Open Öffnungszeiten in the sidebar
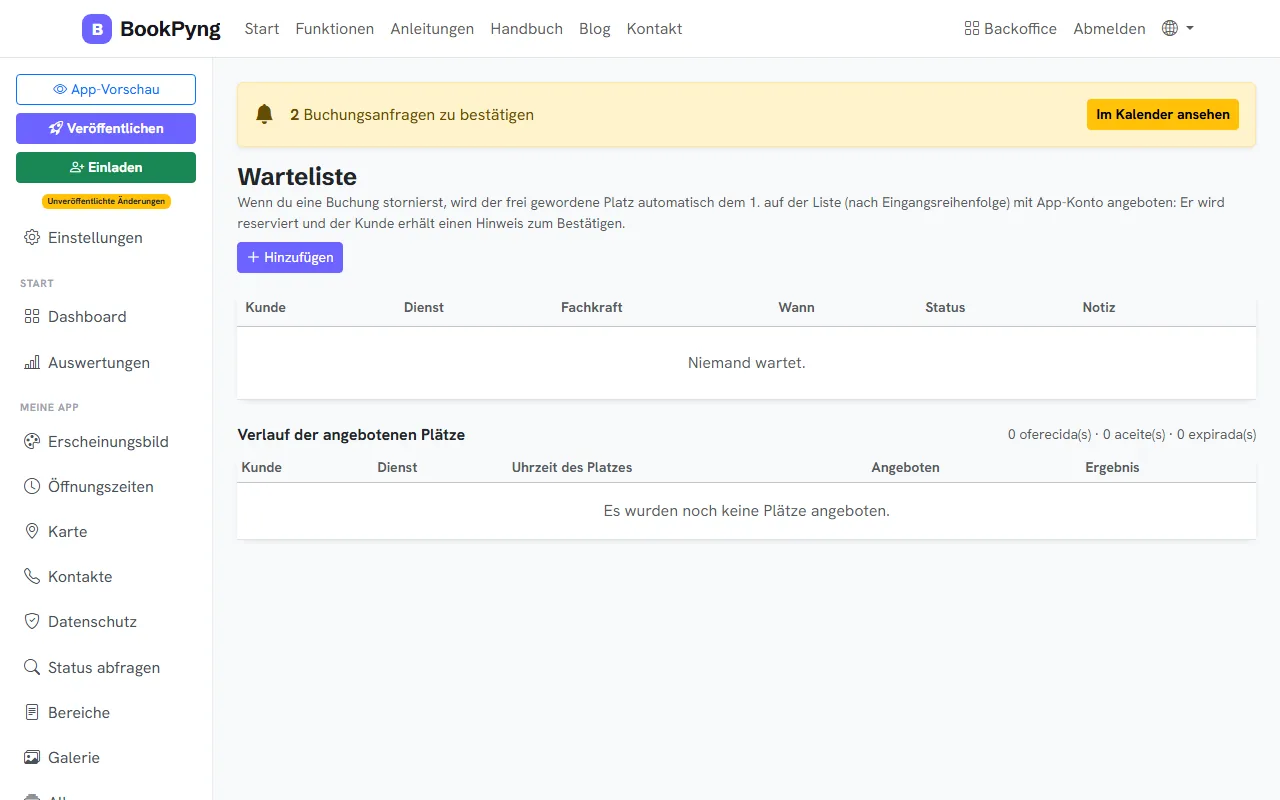 pos(106,486)
